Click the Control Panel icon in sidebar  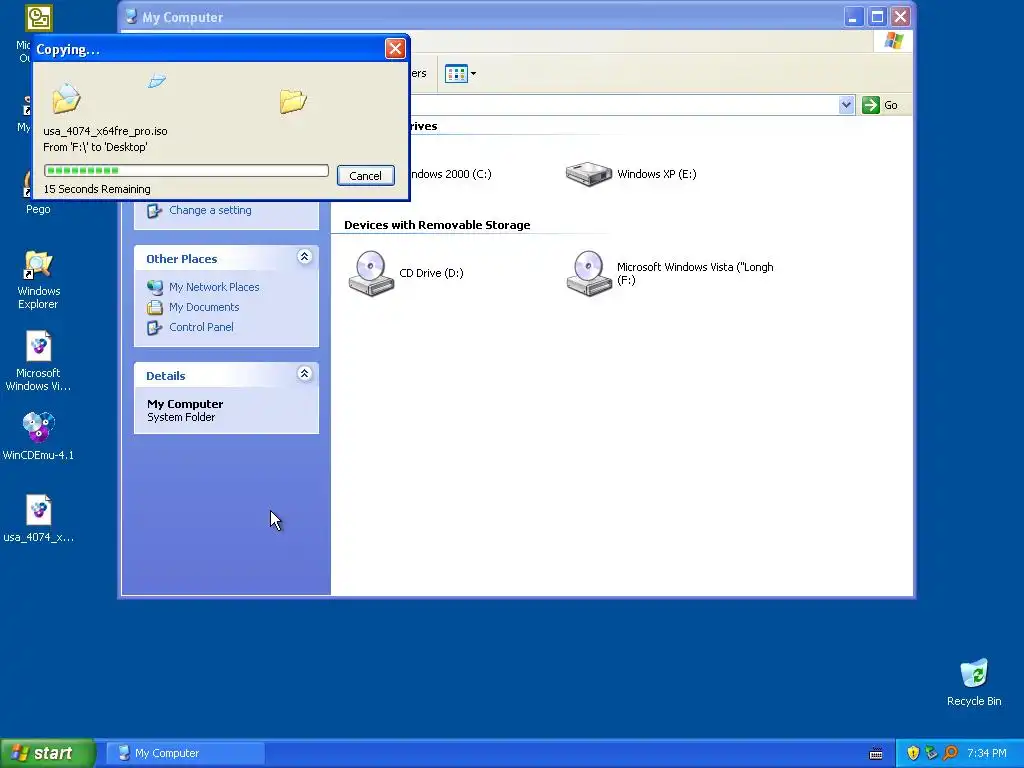(x=155, y=327)
